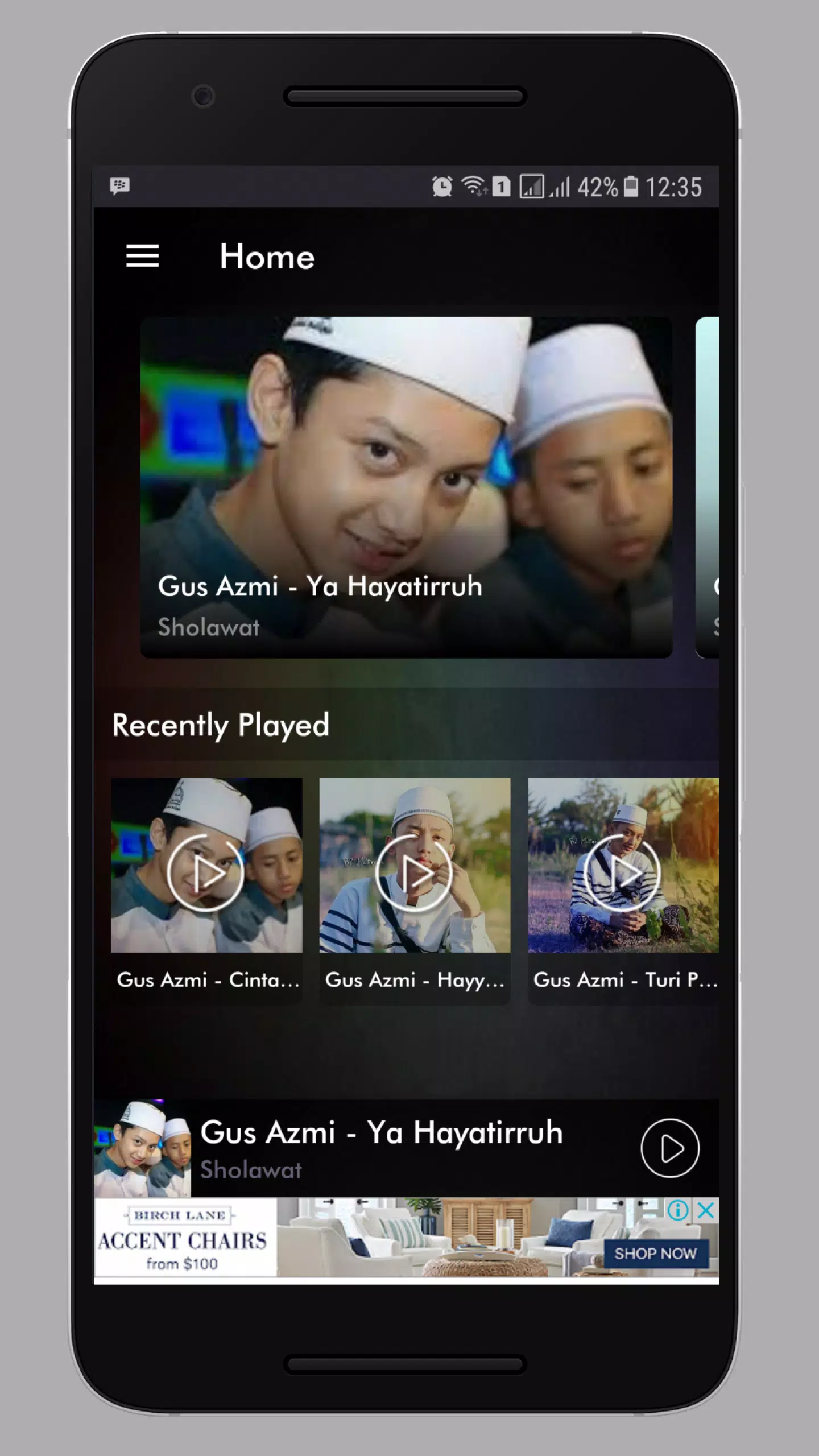Open the partially visible next featured card
Viewport: 819px width, 1456px height.
pos(707,487)
